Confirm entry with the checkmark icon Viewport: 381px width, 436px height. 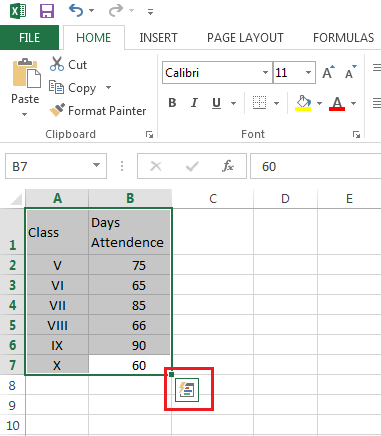pos(192,166)
